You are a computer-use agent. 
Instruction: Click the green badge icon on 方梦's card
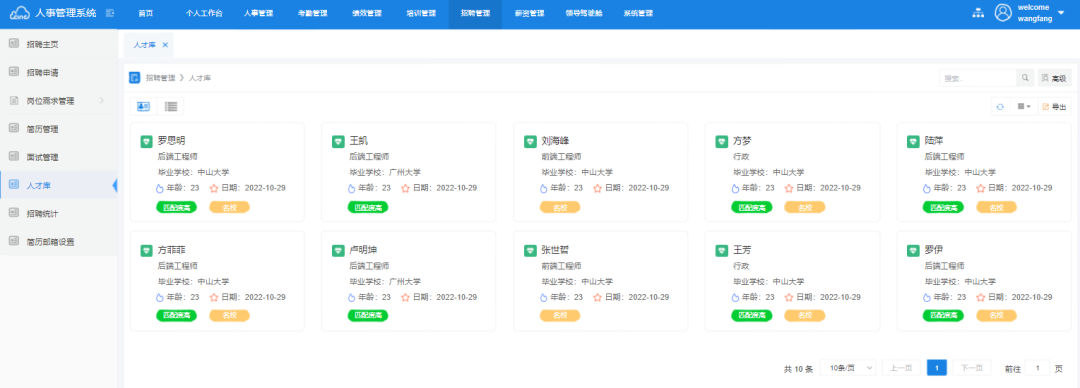(722, 141)
